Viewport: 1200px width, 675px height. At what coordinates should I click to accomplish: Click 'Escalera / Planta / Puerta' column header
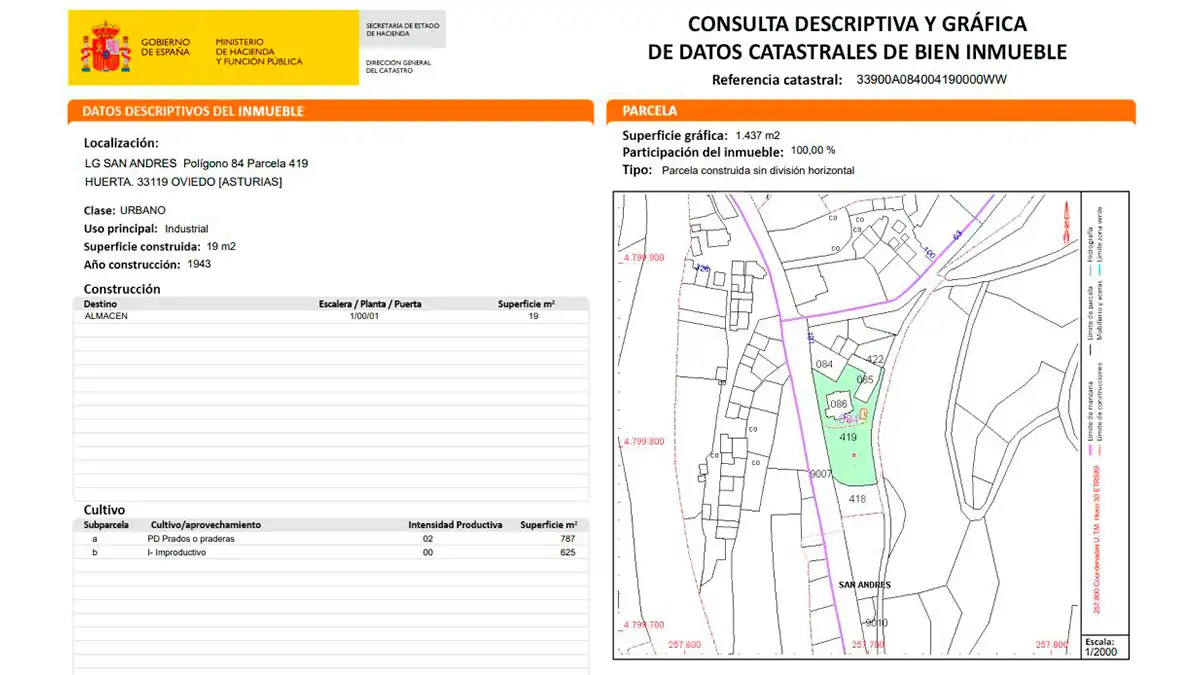(369, 303)
